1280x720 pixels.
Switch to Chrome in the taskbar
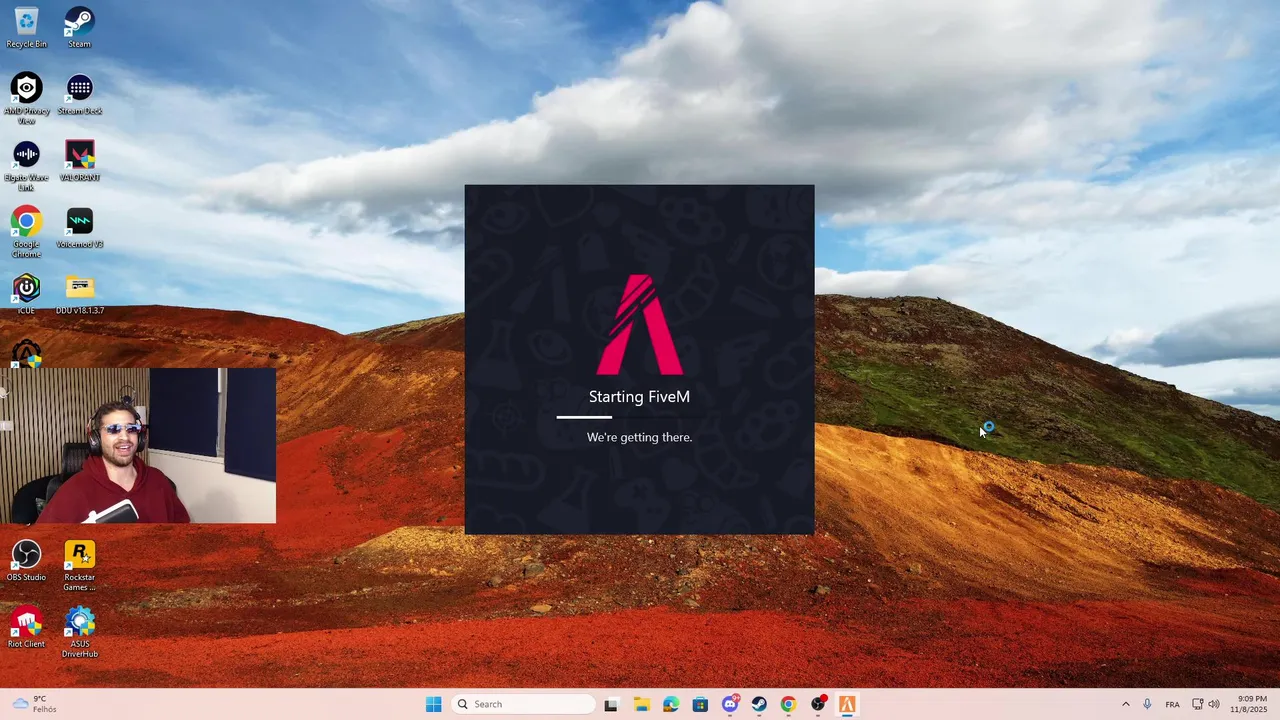point(788,704)
